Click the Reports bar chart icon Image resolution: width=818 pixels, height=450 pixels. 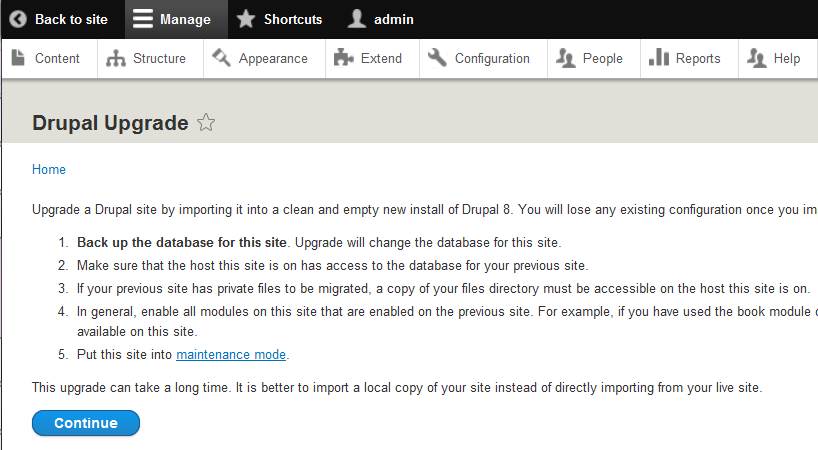[659, 58]
